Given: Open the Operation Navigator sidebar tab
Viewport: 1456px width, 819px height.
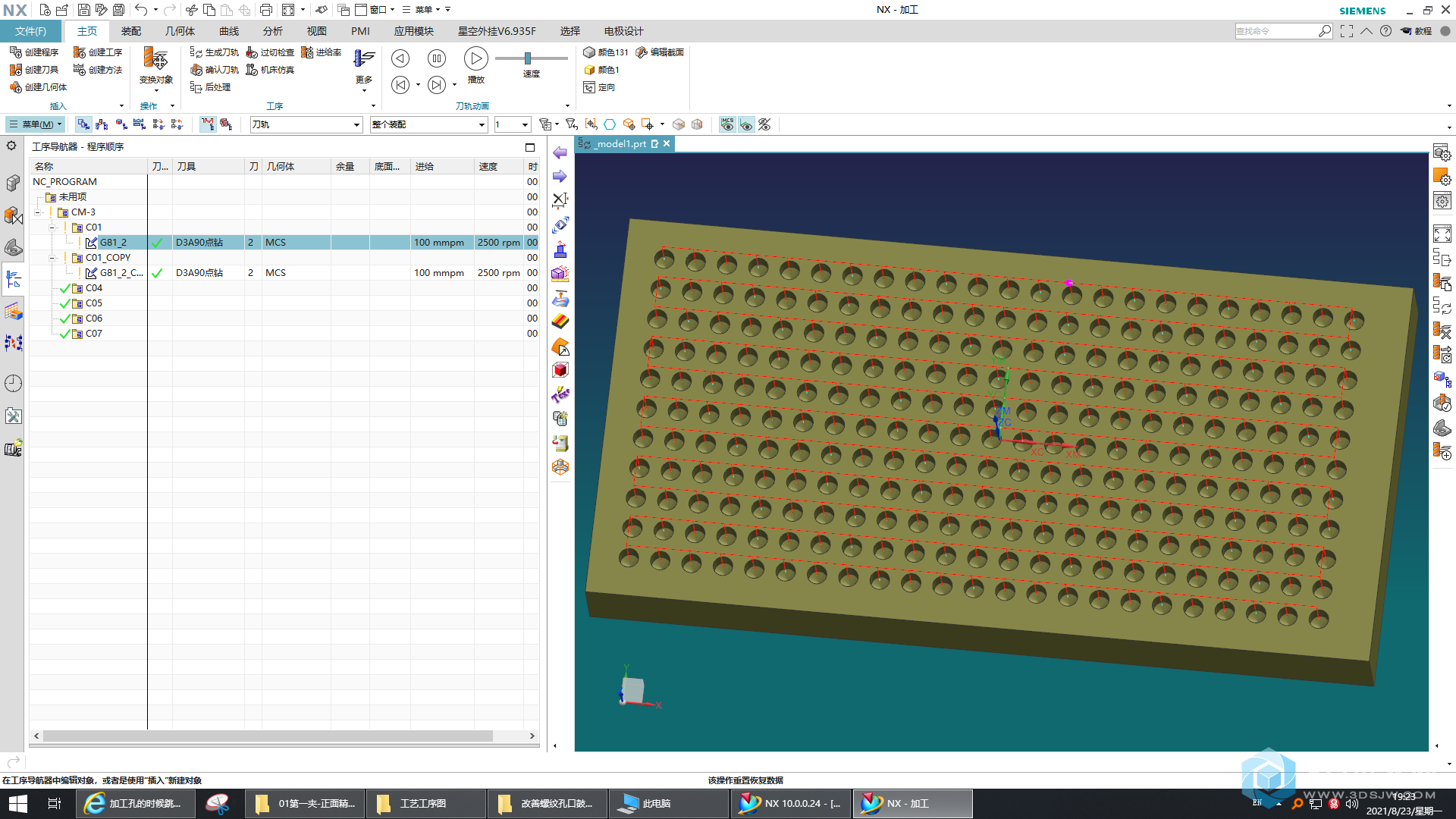Looking at the screenshot, I should click(14, 280).
